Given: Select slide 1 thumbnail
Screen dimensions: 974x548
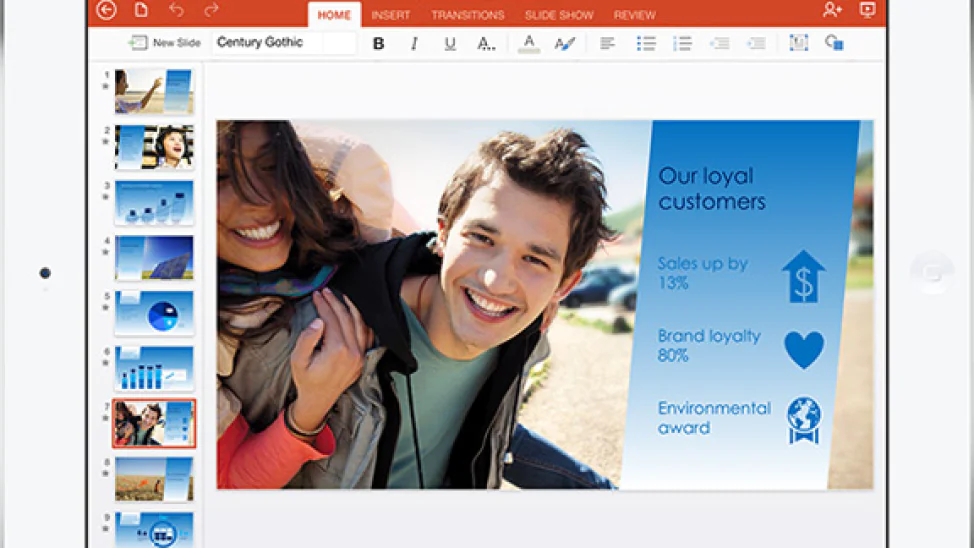Looking at the screenshot, I should (154, 91).
